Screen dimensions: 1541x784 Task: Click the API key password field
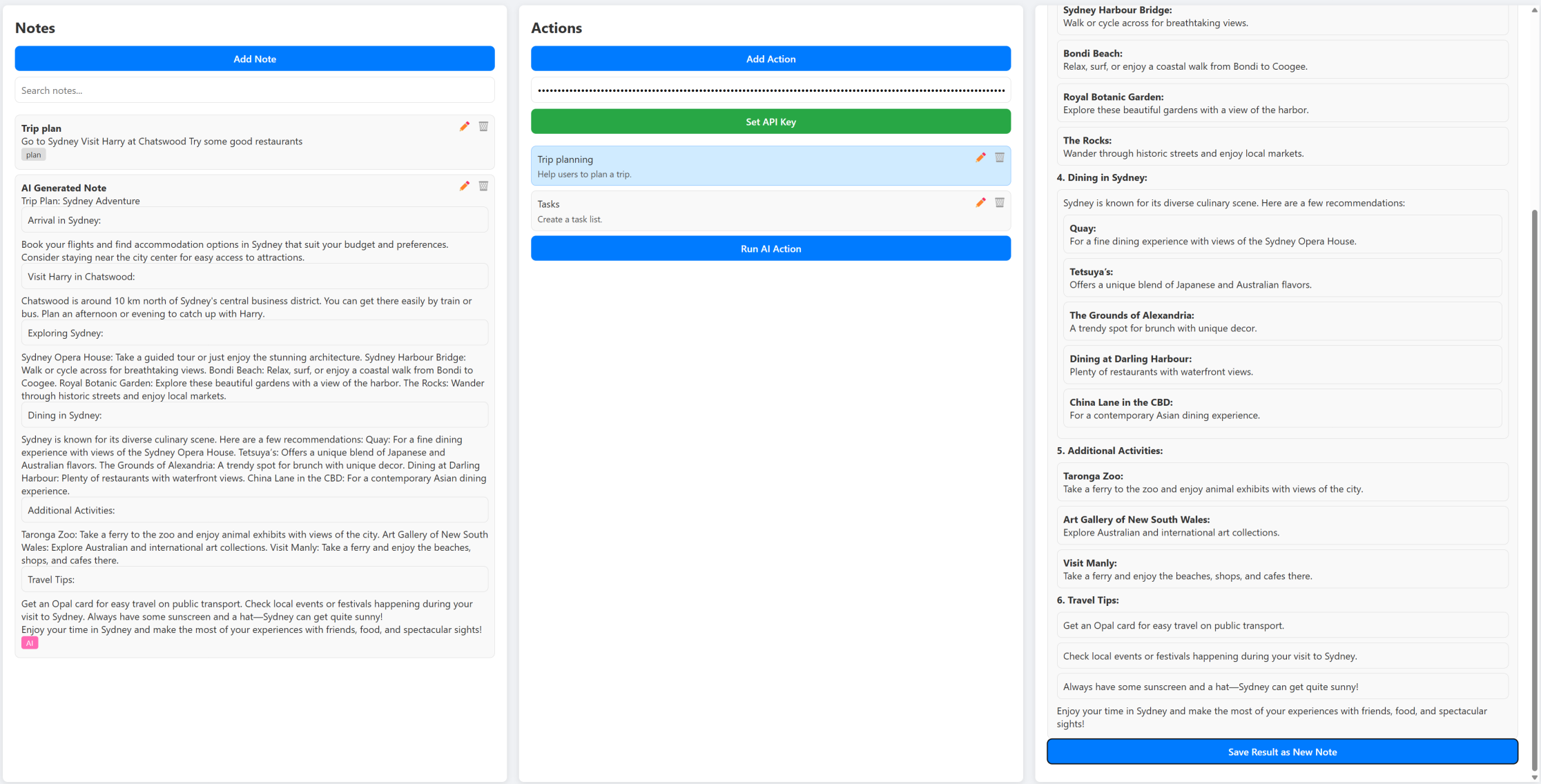pyautogui.click(x=770, y=90)
